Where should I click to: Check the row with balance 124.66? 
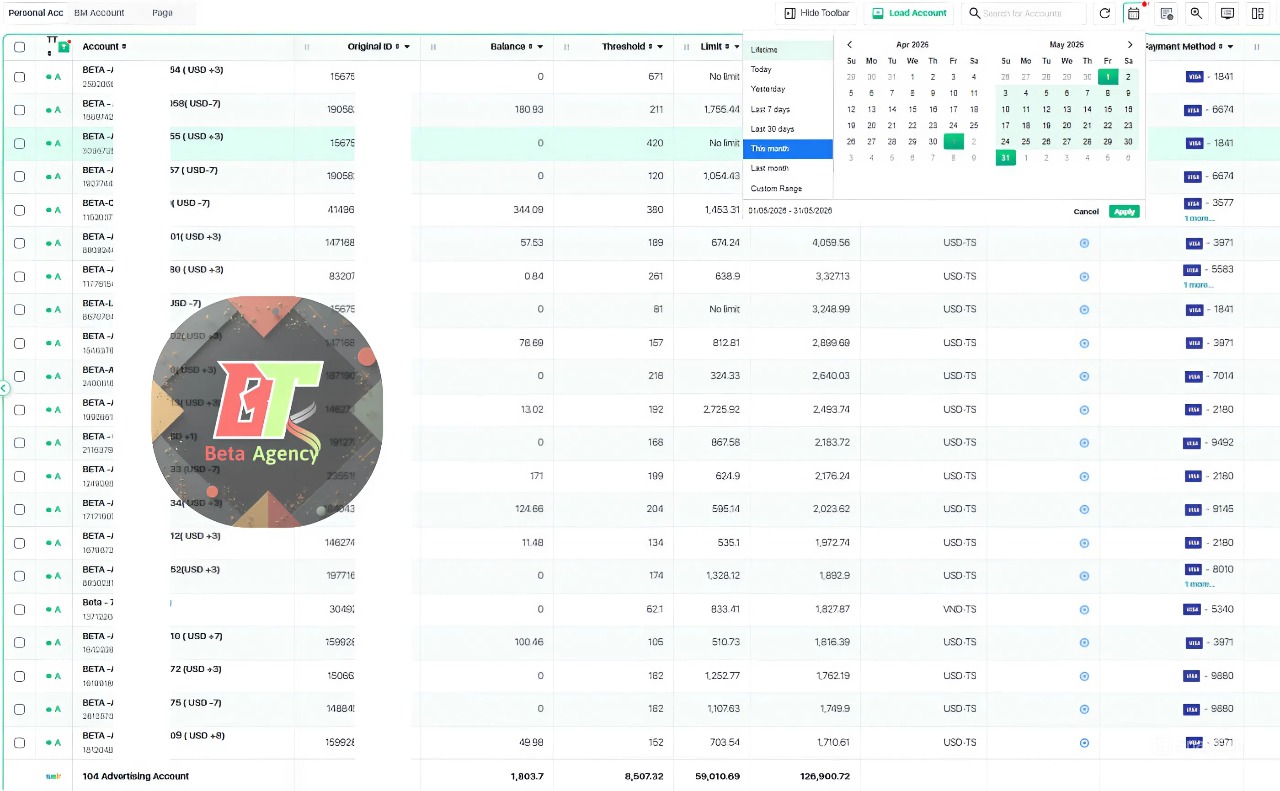tap(19, 509)
